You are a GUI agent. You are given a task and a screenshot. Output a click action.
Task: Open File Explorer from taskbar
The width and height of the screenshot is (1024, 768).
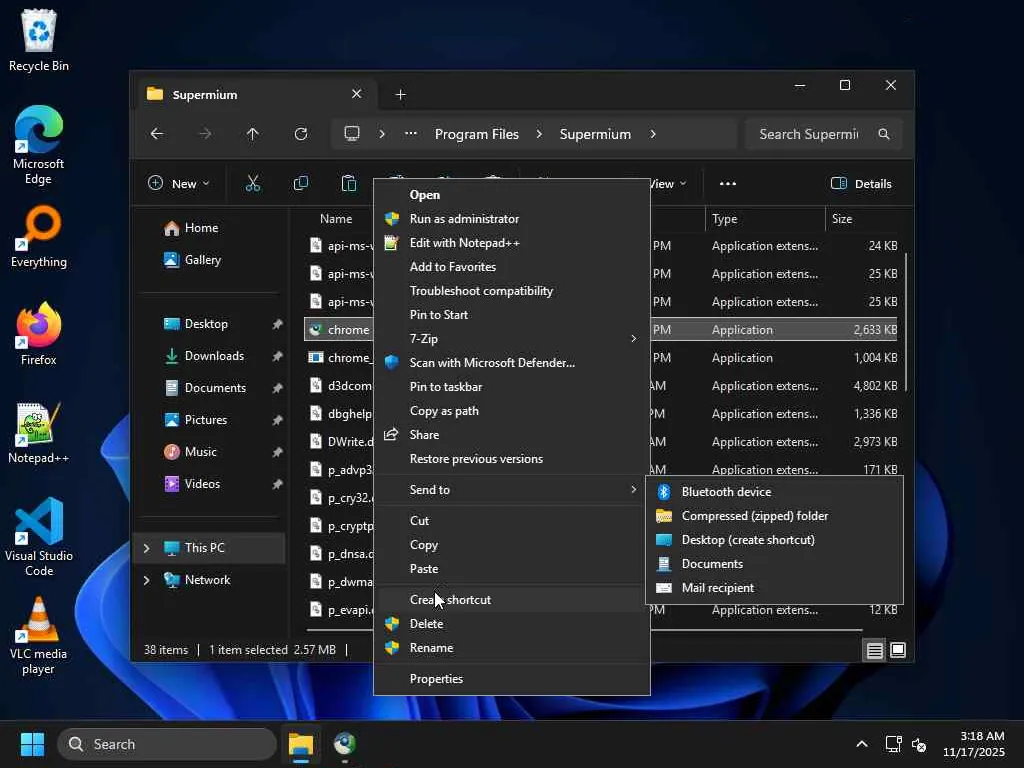[x=301, y=744]
